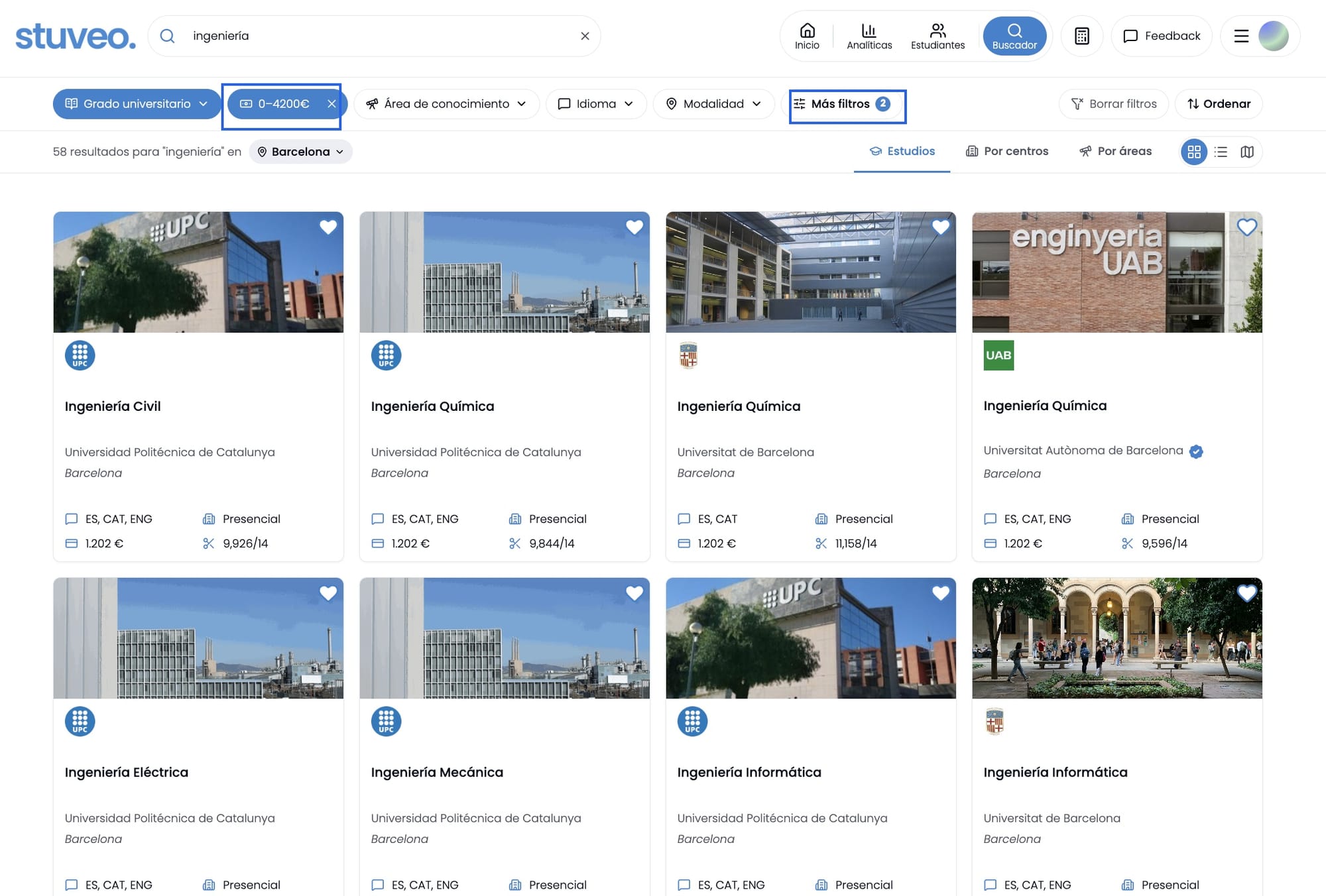Open Ingeniería Civil card image
1326x896 pixels.
coord(198,272)
